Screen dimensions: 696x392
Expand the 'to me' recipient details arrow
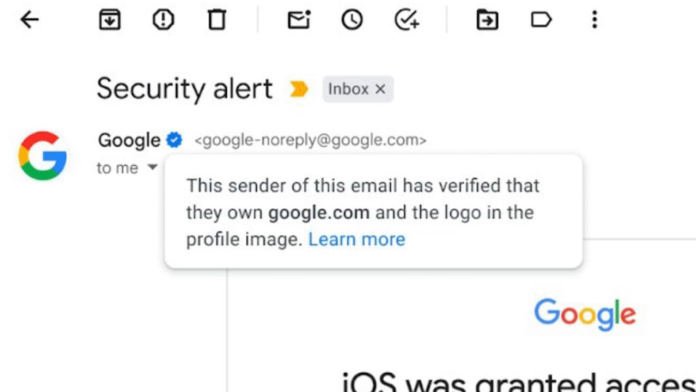pyautogui.click(x=152, y=167)
